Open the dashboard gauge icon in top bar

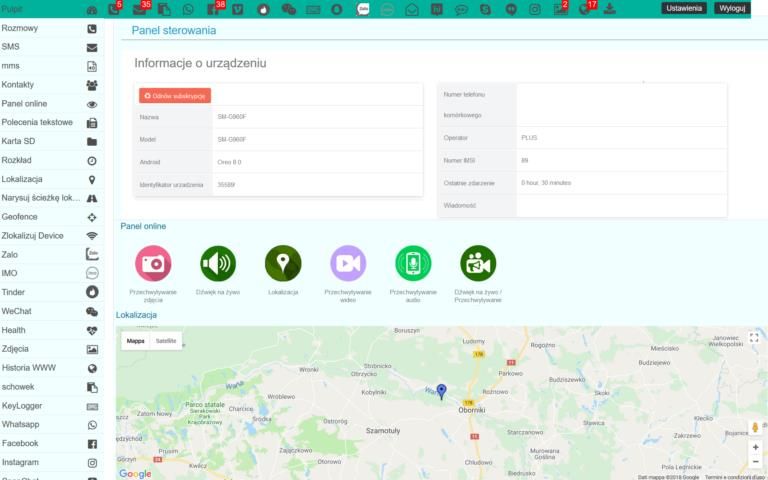92,9
